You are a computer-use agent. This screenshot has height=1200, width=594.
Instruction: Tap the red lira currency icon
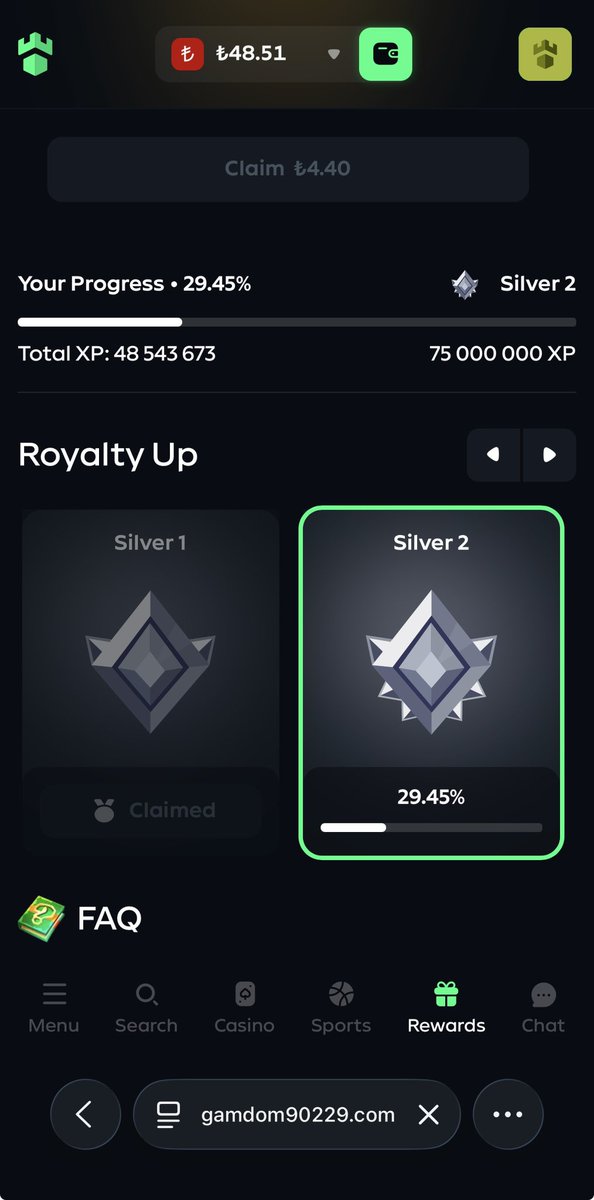click(x=187, y=54)
